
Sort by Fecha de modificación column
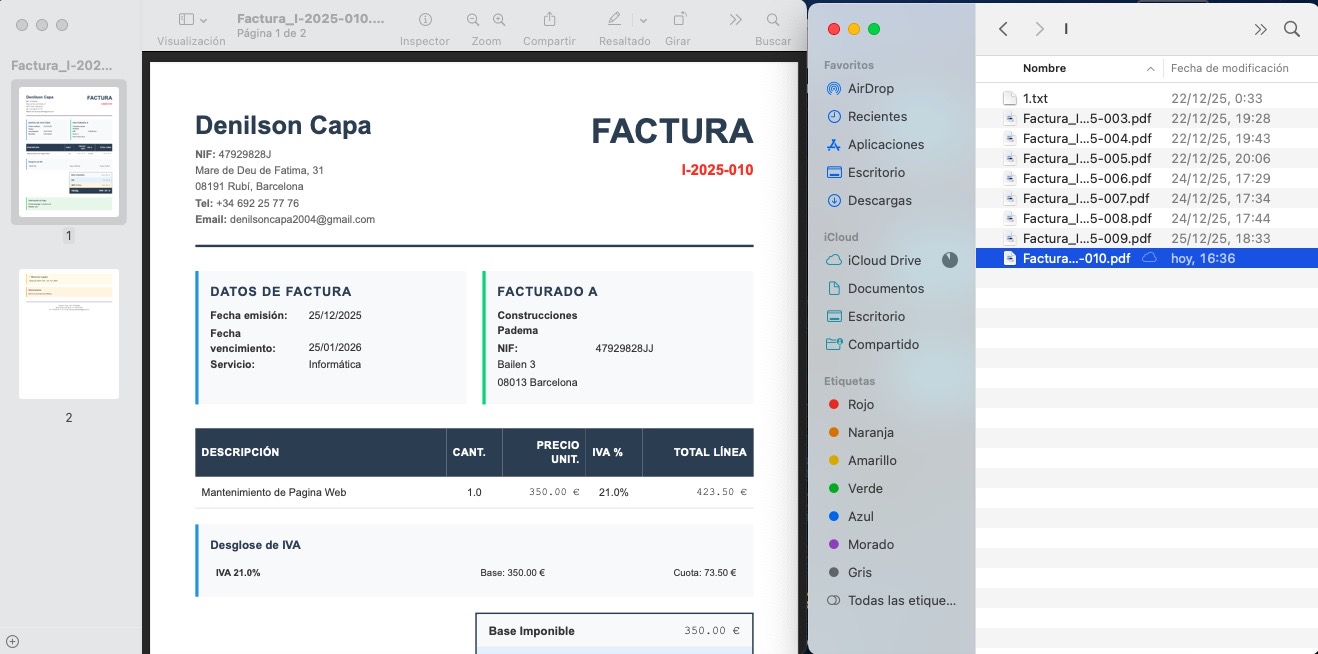[1229, 68]
